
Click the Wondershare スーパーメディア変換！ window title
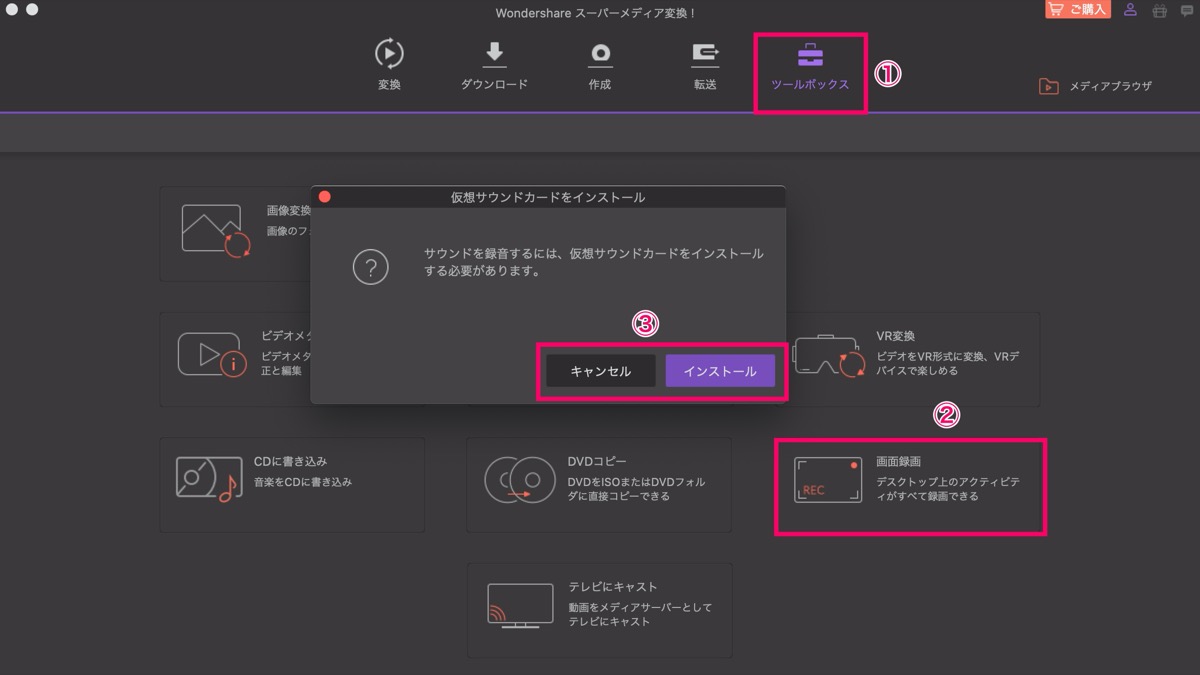(x=595, y=12)
